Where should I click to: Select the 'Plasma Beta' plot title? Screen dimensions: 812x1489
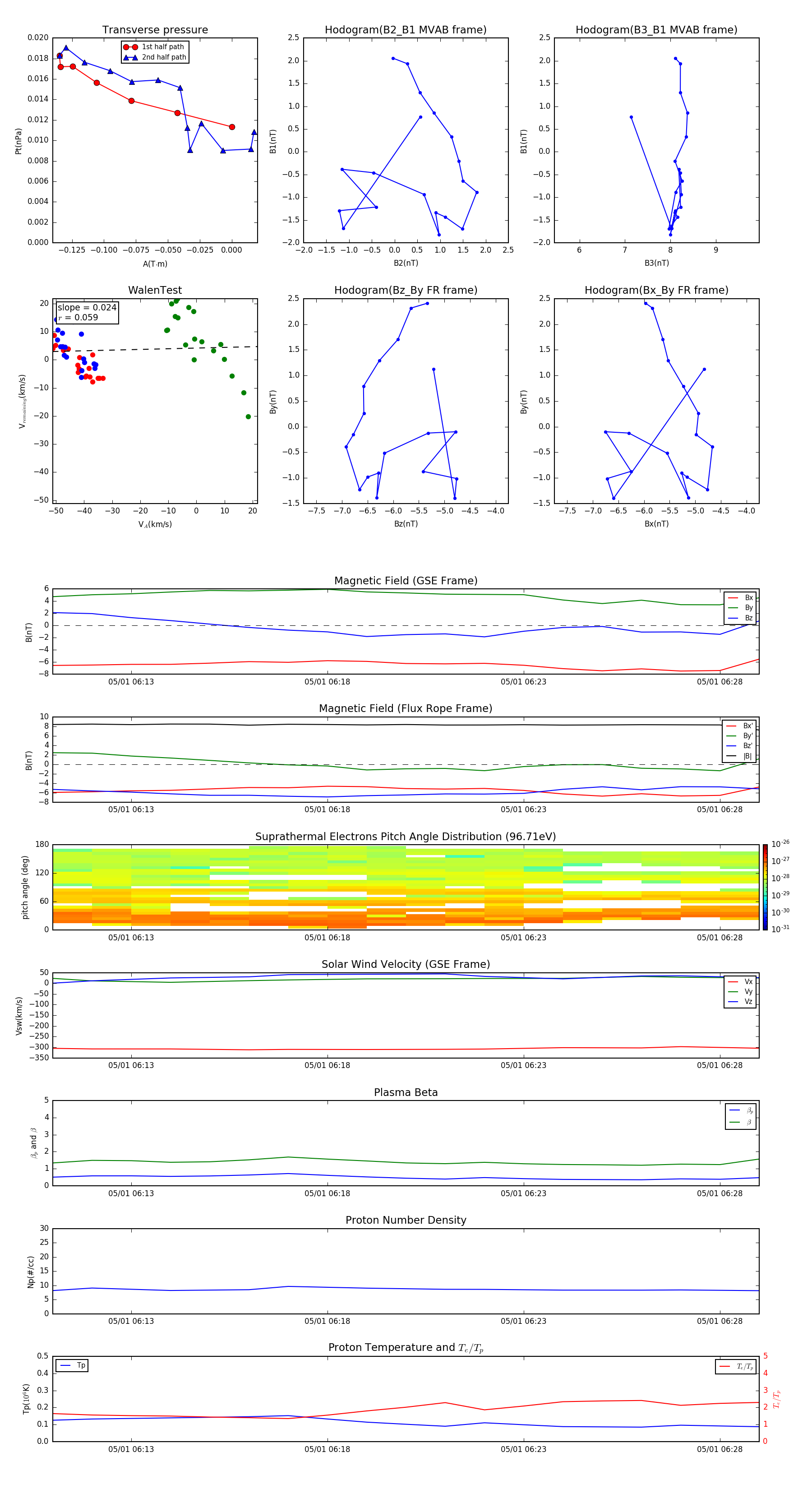coord(406,1092)
